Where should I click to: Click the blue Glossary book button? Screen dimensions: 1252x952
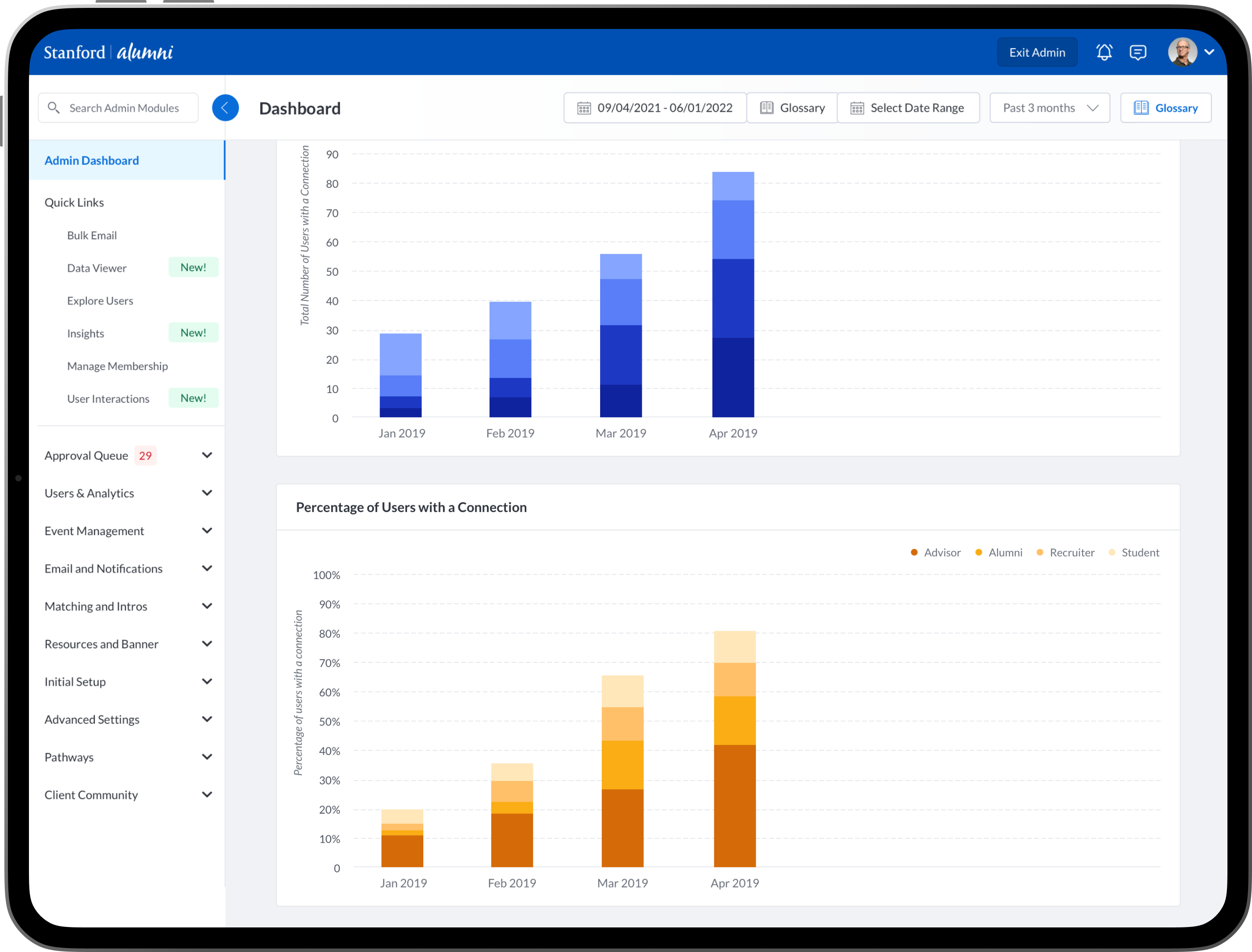[1165, 107]
